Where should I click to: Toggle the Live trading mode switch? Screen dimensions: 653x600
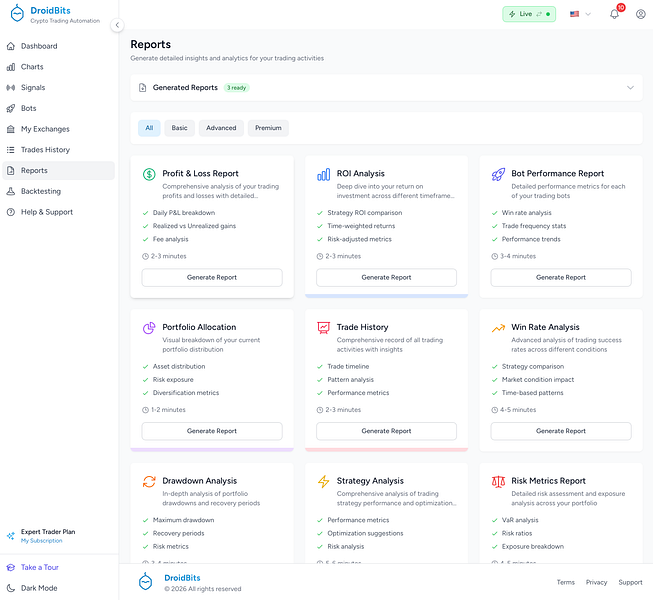coord(529,14)
